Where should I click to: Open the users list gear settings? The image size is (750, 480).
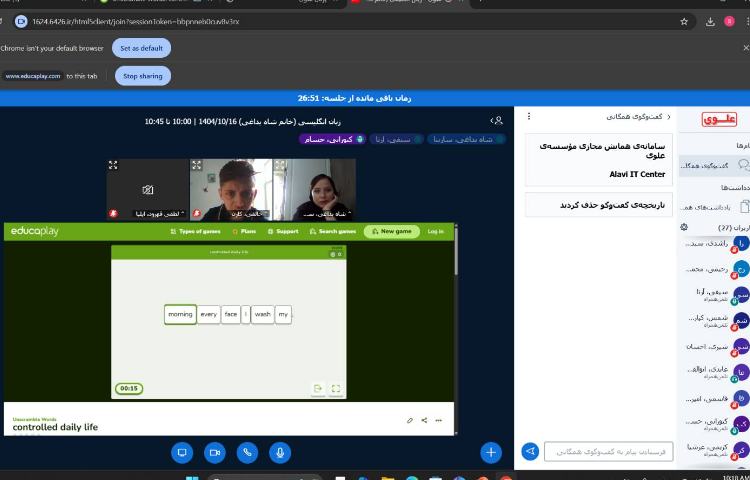tap(684, 227)
